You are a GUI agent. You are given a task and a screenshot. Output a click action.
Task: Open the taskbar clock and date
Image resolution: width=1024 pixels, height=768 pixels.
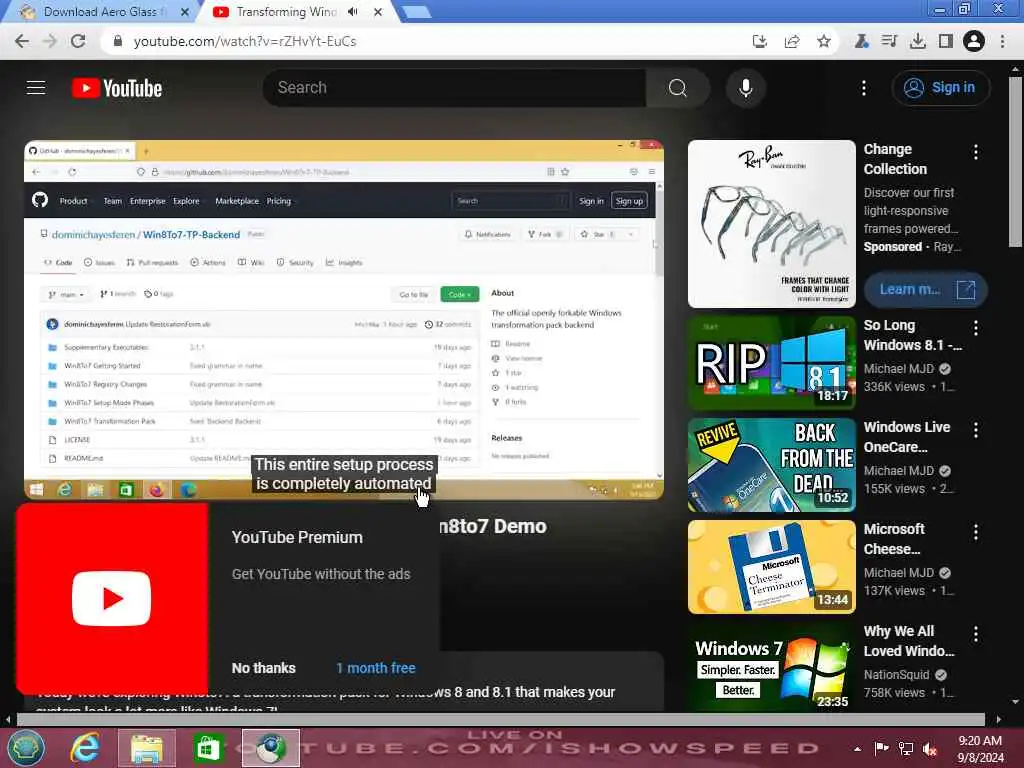980,749
